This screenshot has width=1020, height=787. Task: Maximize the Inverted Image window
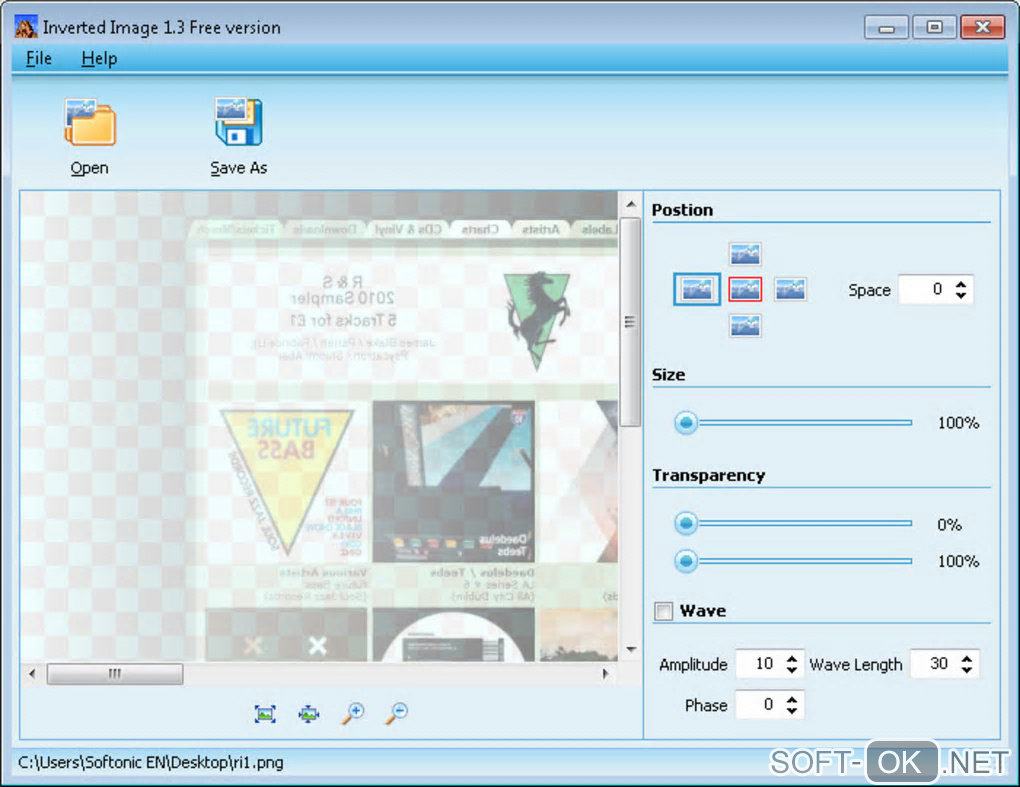click(934, 27)
